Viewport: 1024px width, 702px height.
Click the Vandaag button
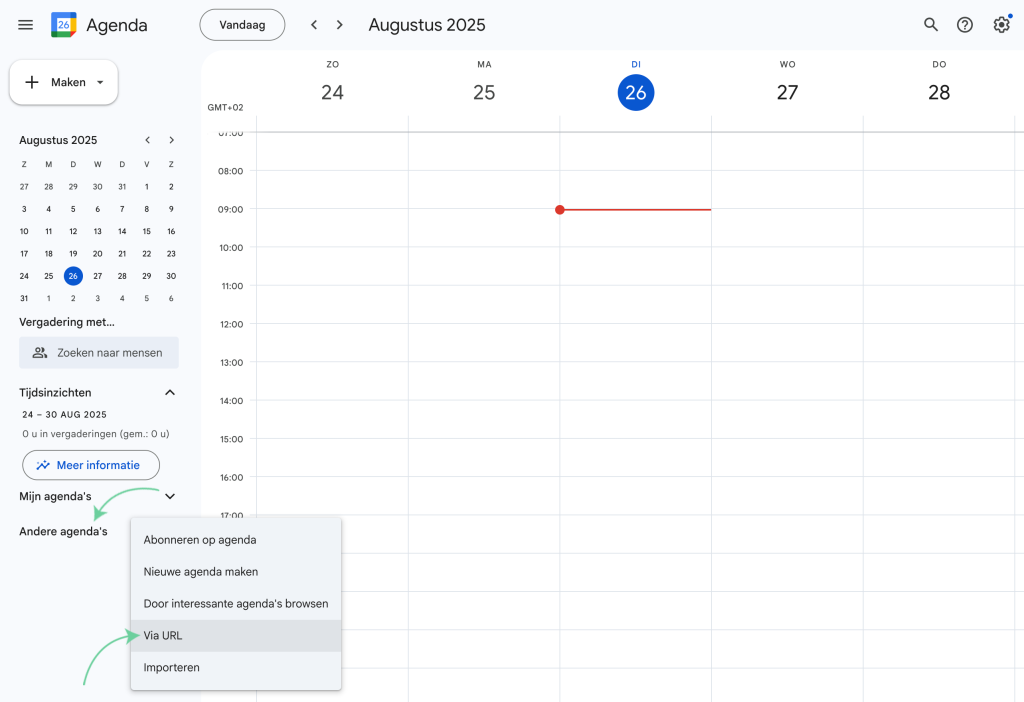242,24
